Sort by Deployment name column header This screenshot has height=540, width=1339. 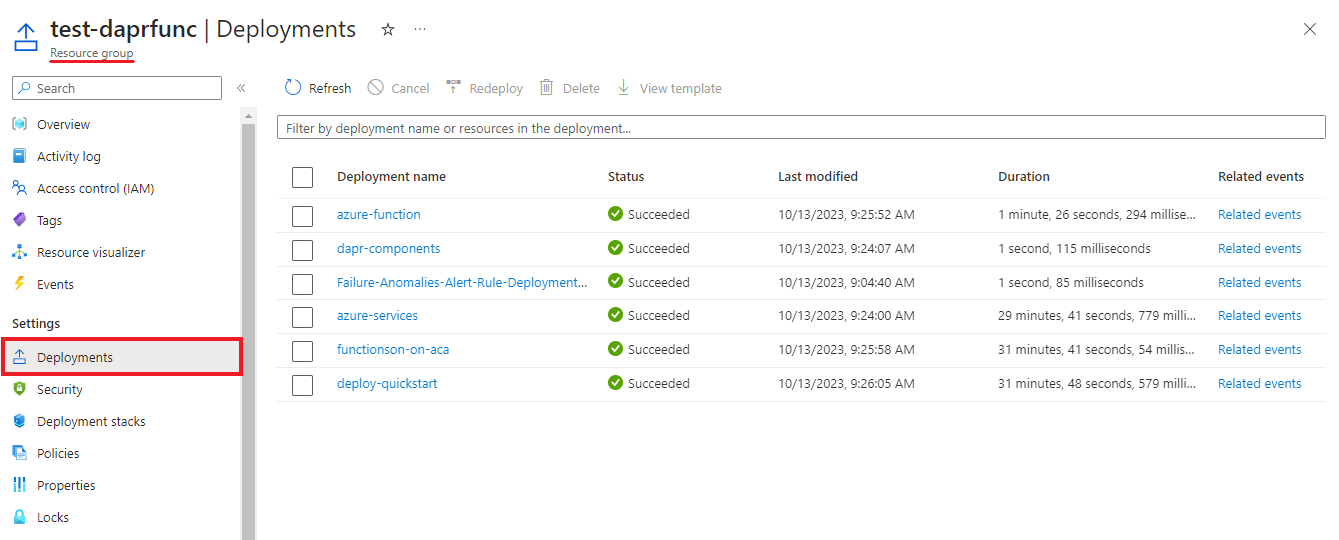coord(392,176)
